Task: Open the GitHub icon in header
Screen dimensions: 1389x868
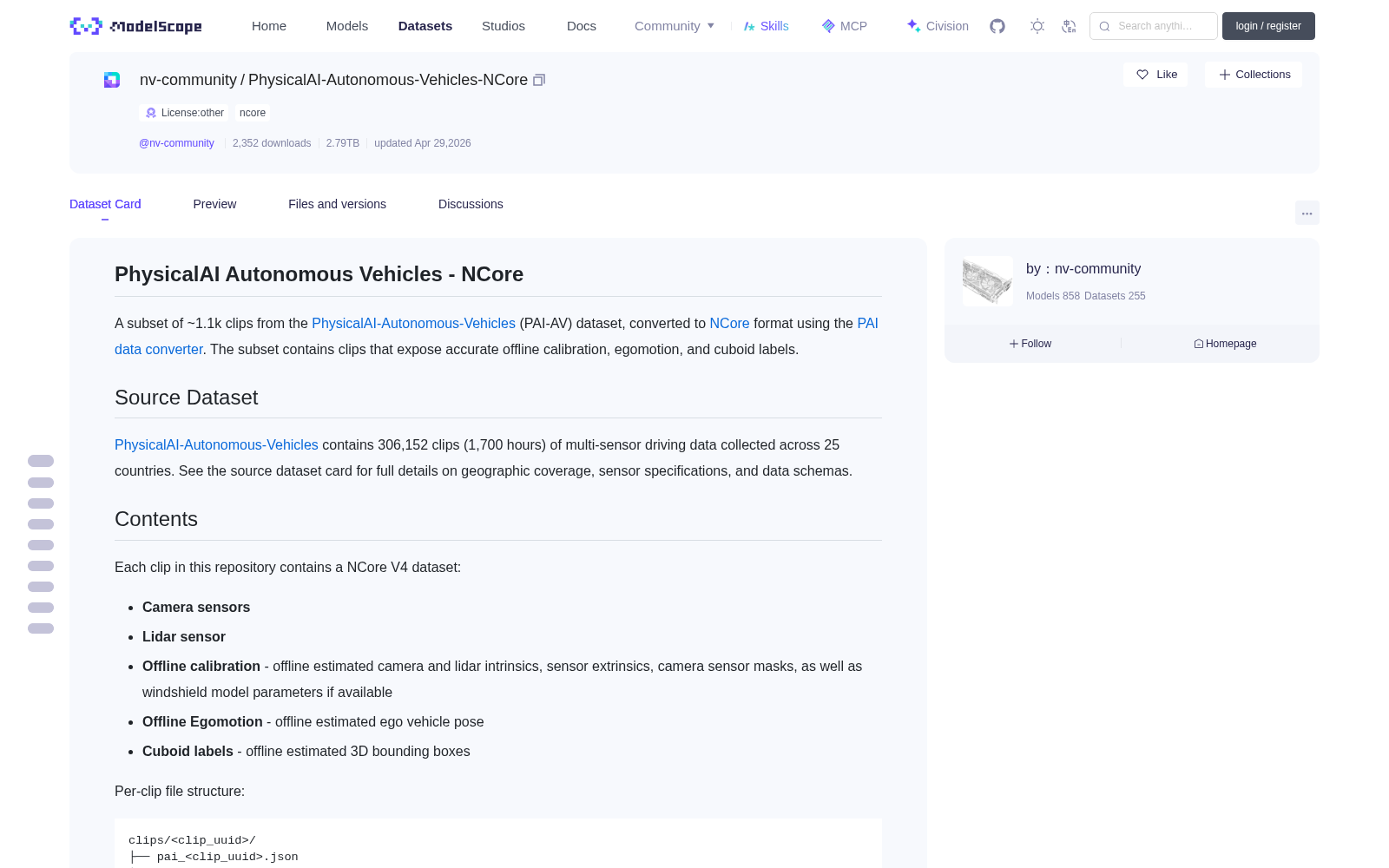Action: tap(997, 26)
